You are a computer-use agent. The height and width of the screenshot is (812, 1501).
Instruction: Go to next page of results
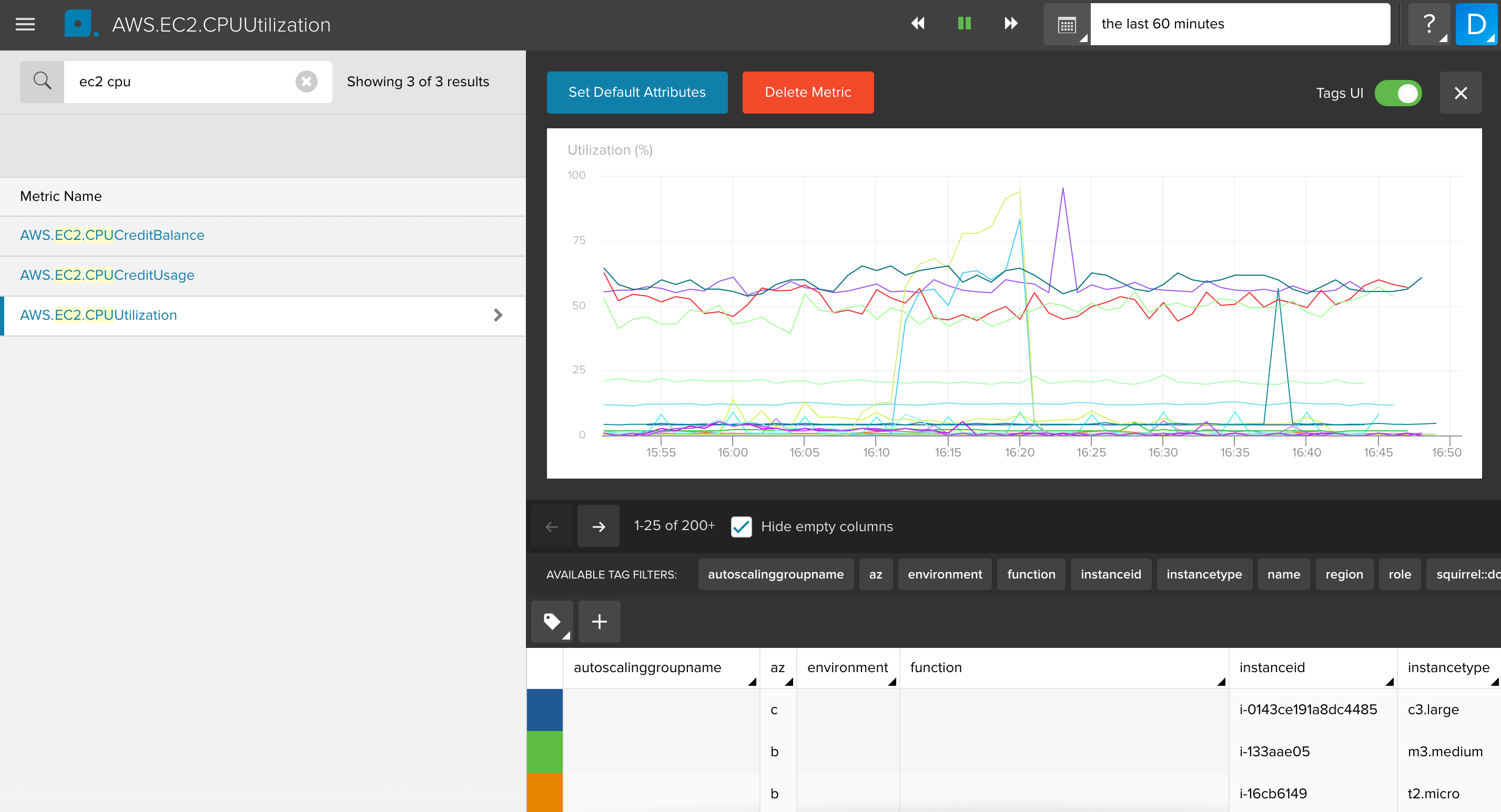click(599, 526)
